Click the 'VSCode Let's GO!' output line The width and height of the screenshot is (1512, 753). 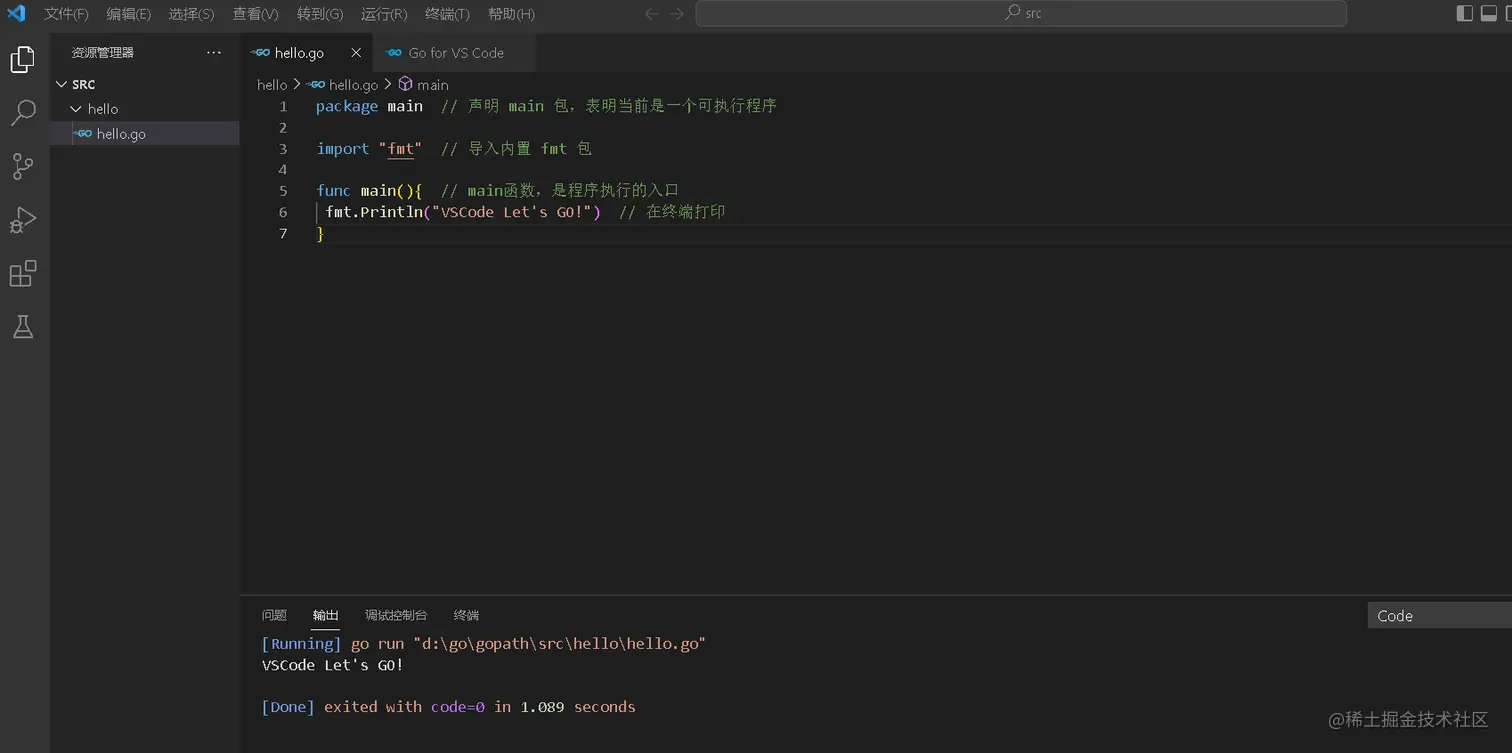[332, 665]
